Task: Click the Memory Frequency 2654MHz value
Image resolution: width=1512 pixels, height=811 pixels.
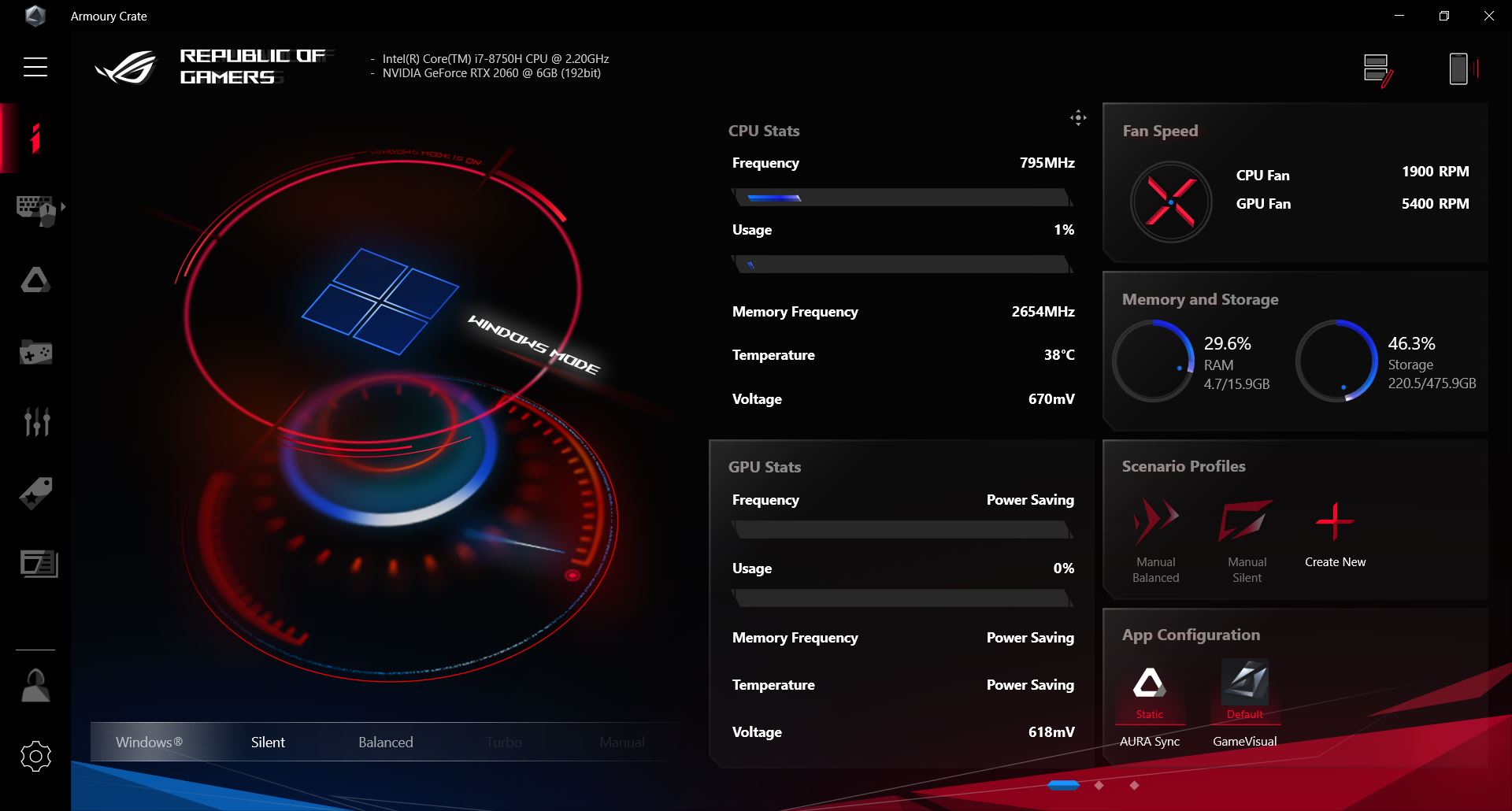Action: click(x=1043, y=312)
